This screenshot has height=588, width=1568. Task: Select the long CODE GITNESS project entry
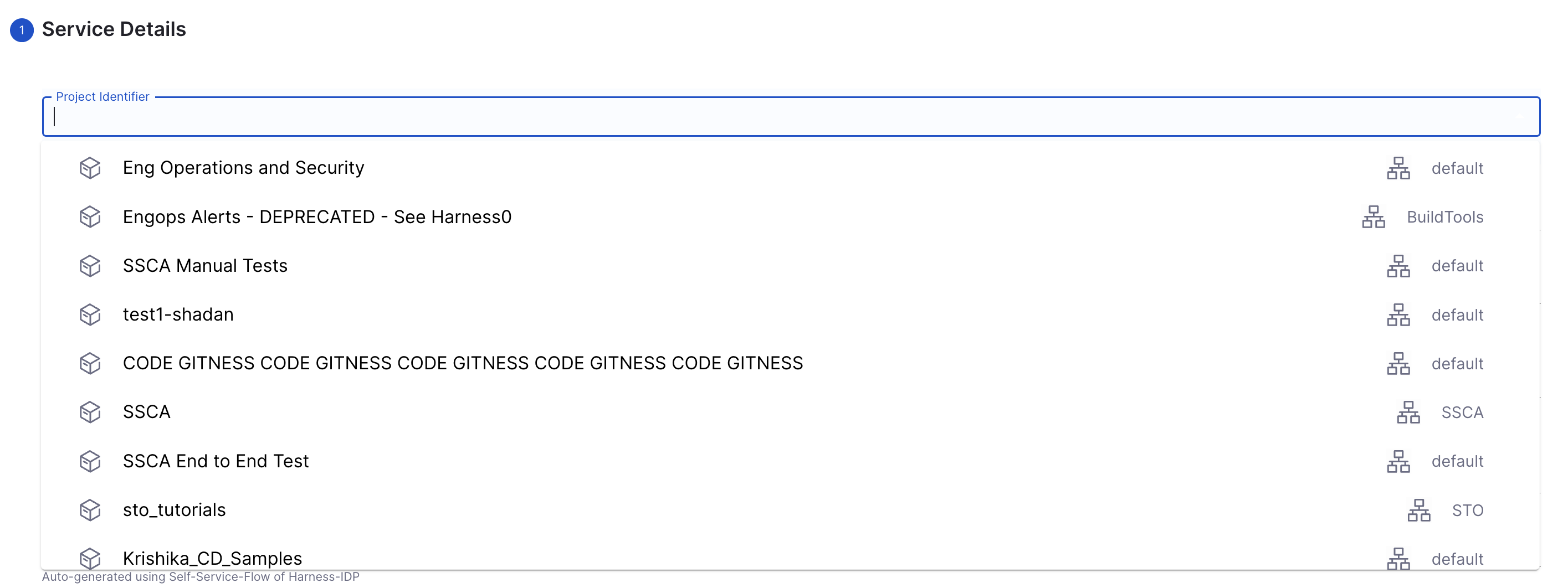tap(463, 363)
